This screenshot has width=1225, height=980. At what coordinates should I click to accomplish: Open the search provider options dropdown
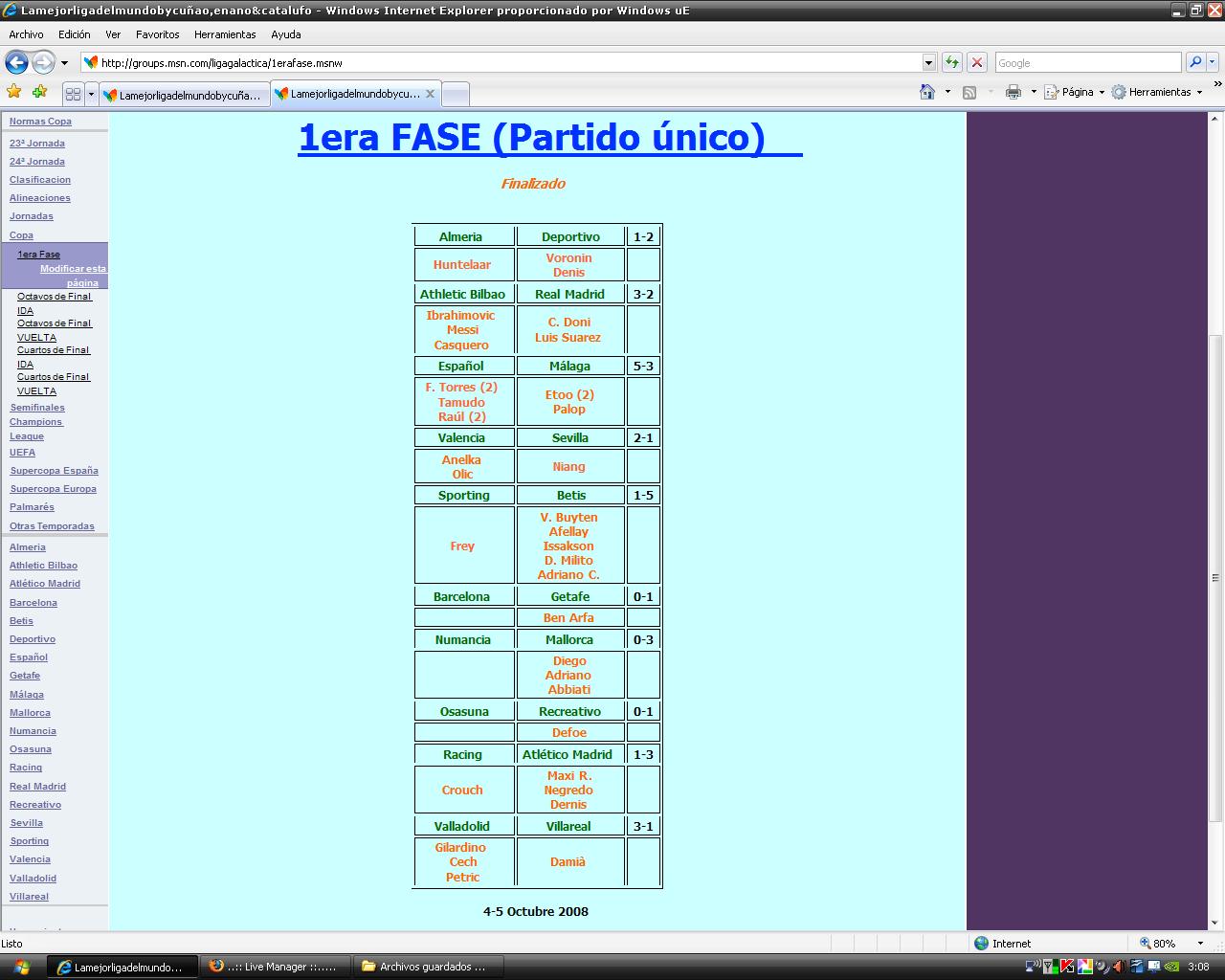pos(1213,62)
